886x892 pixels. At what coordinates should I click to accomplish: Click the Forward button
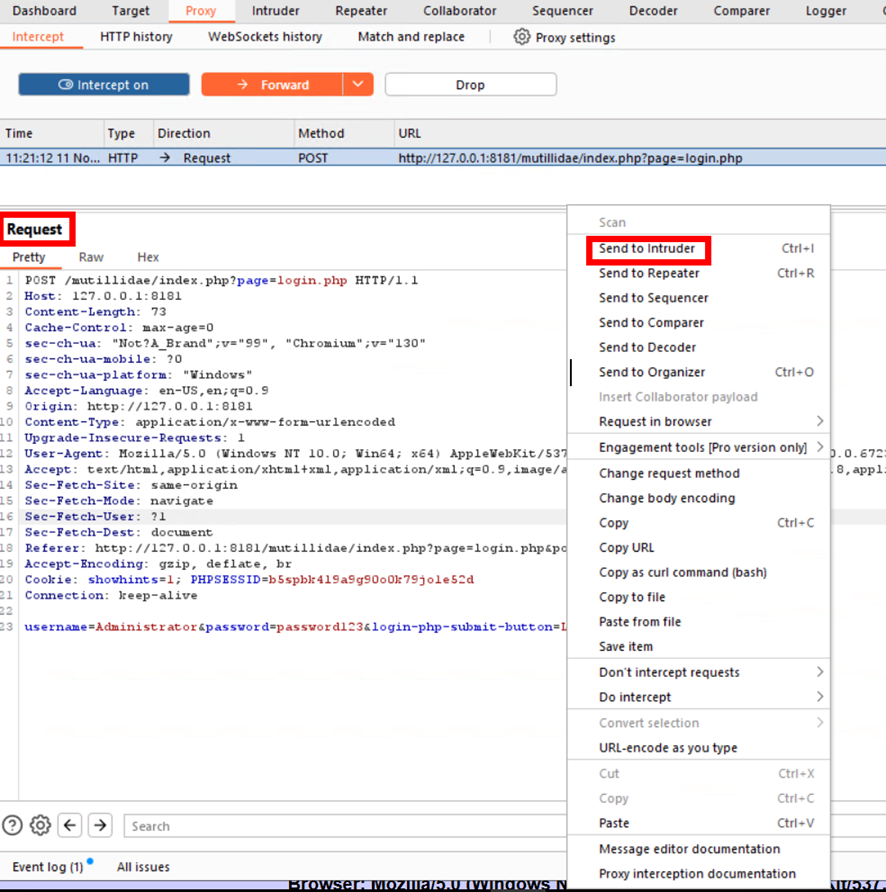point(273,84)
